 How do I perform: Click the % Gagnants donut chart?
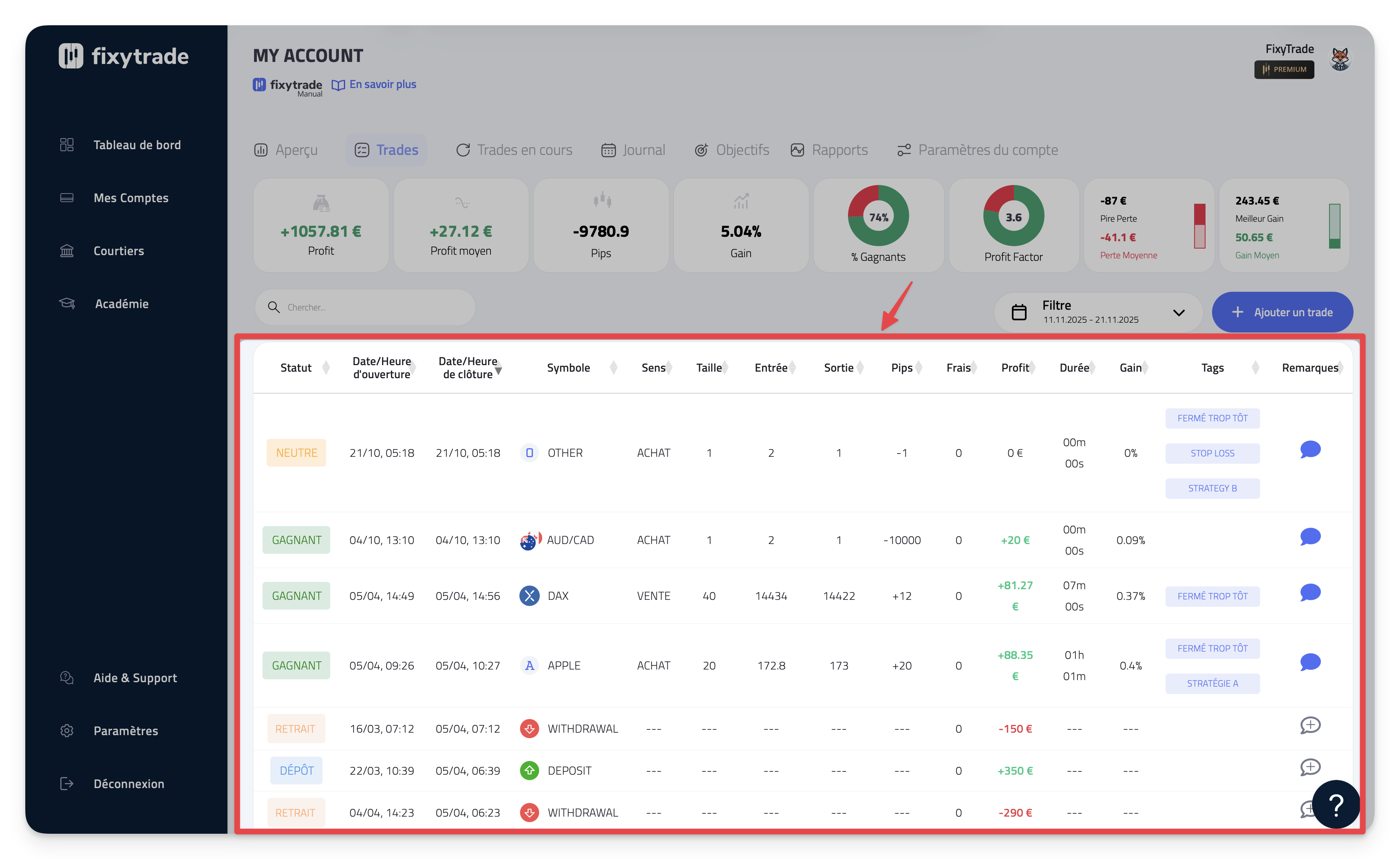(x=878, y=216)
